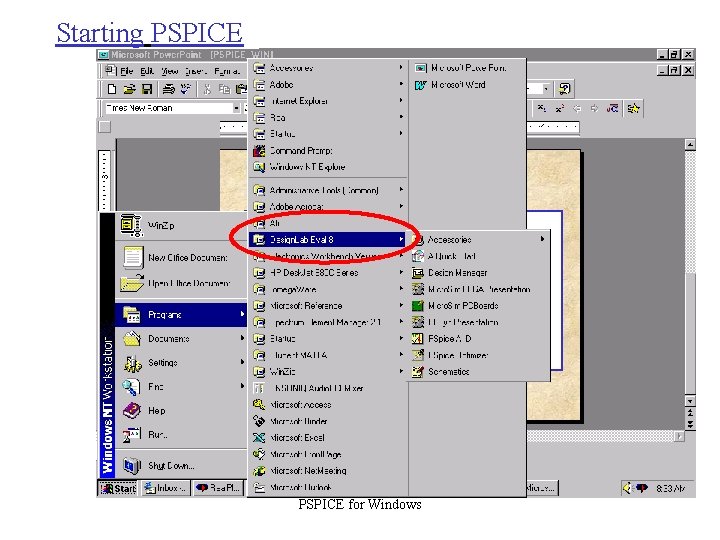
Task: Choose Shut Down in the Start menu
Action: pyautogui.click(x=181, y=466)
